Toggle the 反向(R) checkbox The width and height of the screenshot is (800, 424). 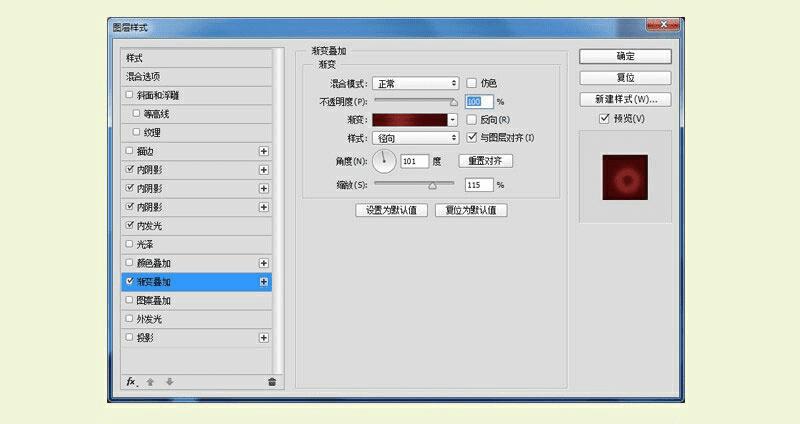471,119
